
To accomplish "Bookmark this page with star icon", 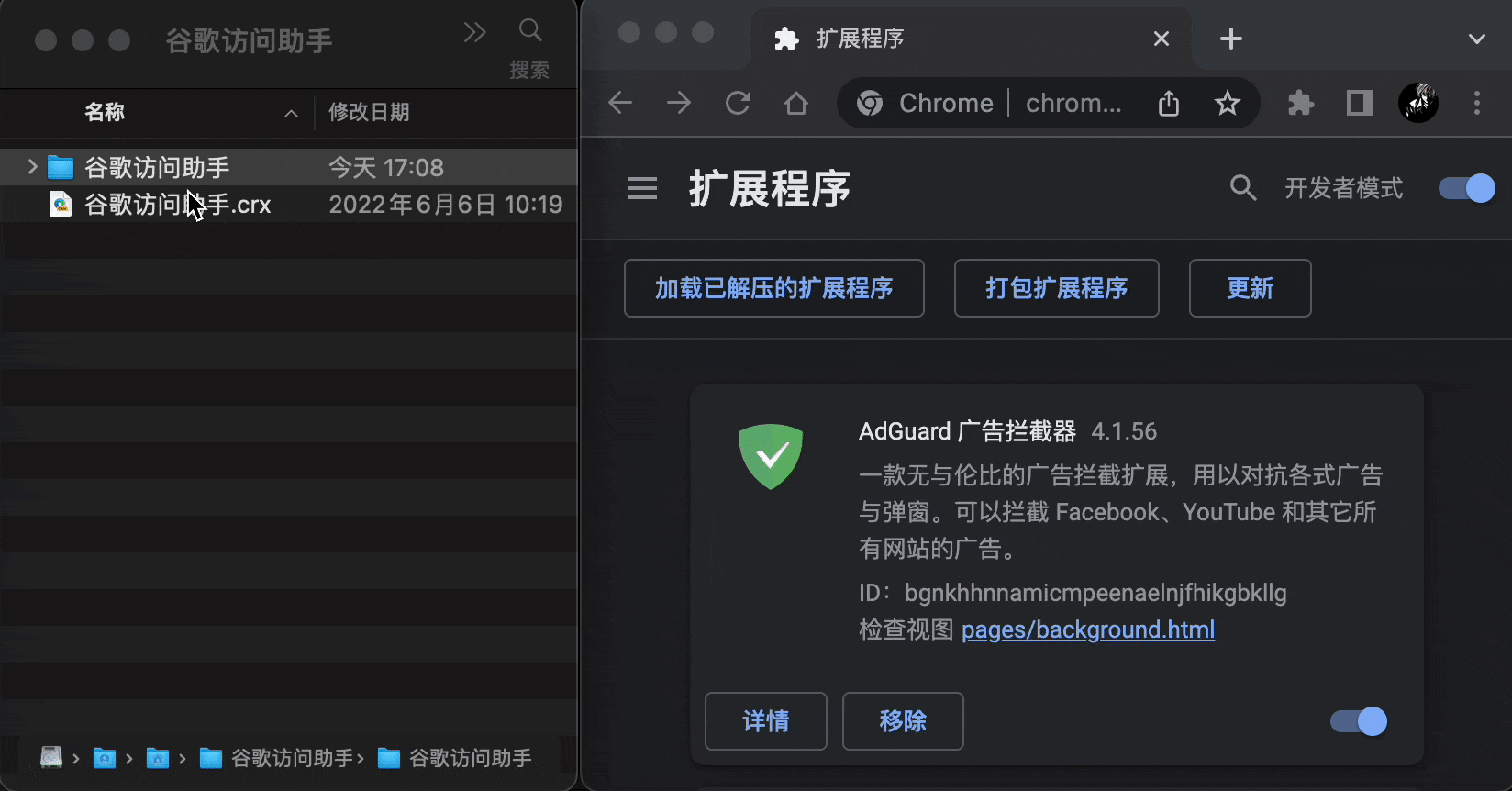I will tap(1227, 103).
